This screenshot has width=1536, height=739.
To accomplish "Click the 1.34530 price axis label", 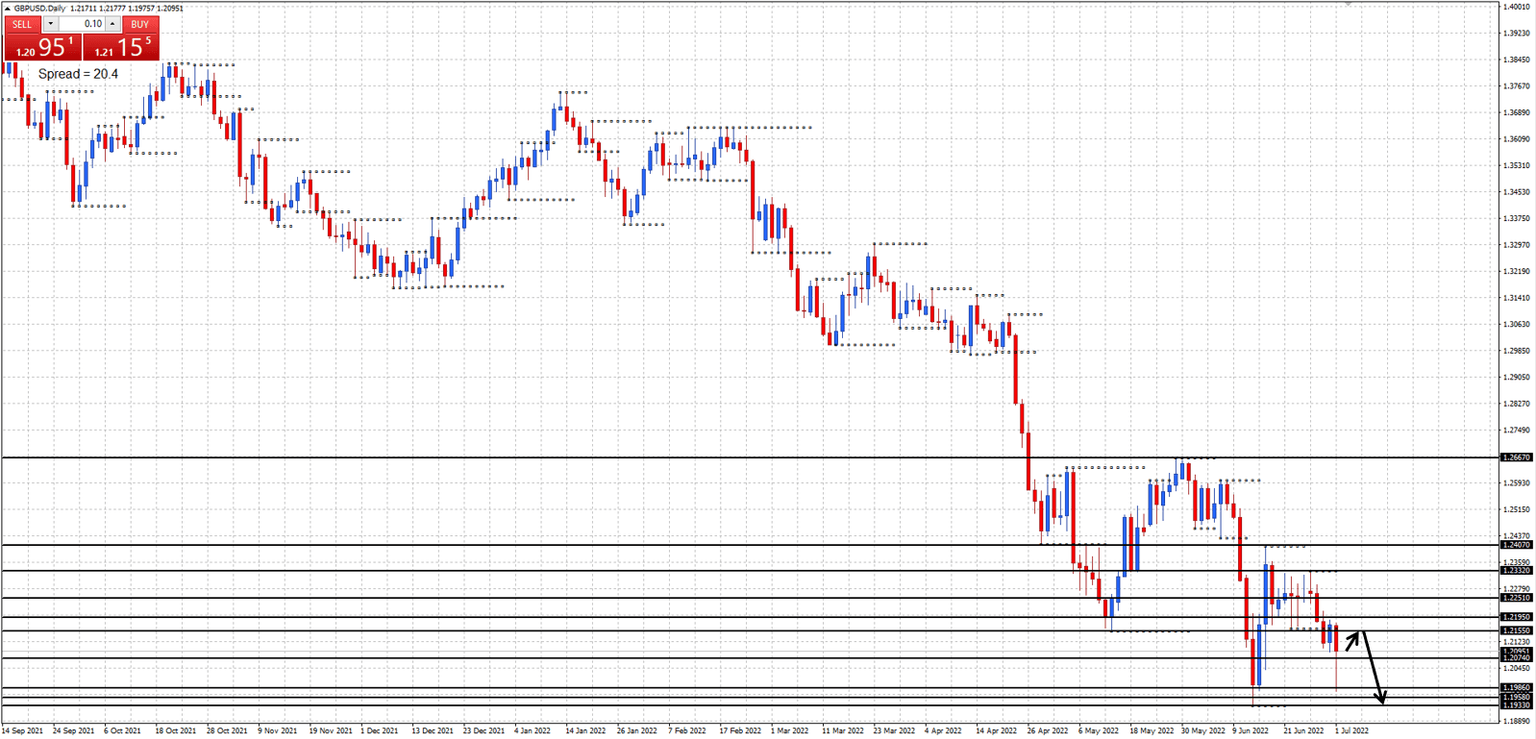I will tap(1518, 192).
